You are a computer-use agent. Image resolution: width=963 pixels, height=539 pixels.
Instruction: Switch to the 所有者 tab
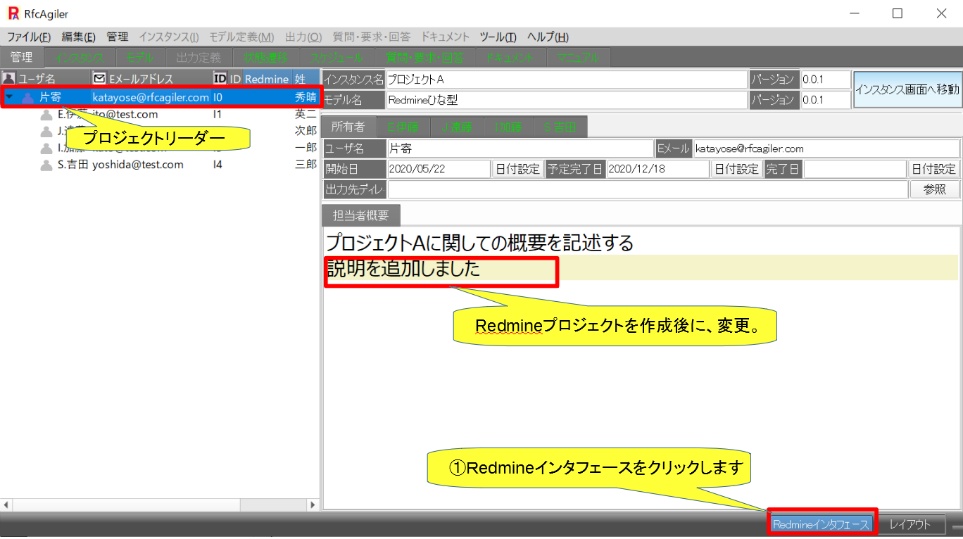point(349,127)
